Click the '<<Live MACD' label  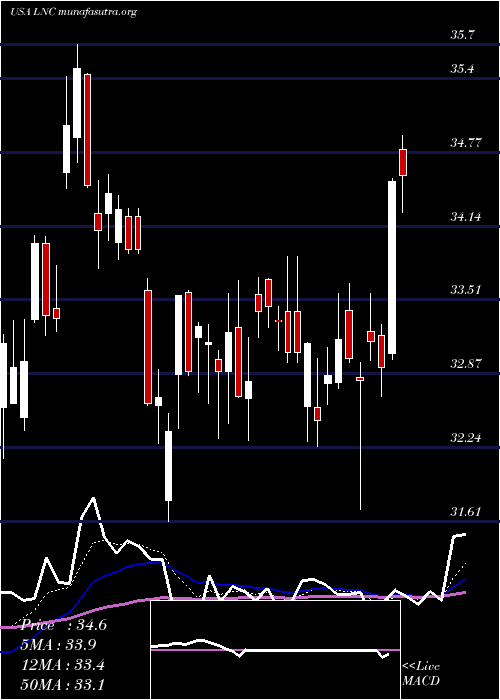[421, 674]
